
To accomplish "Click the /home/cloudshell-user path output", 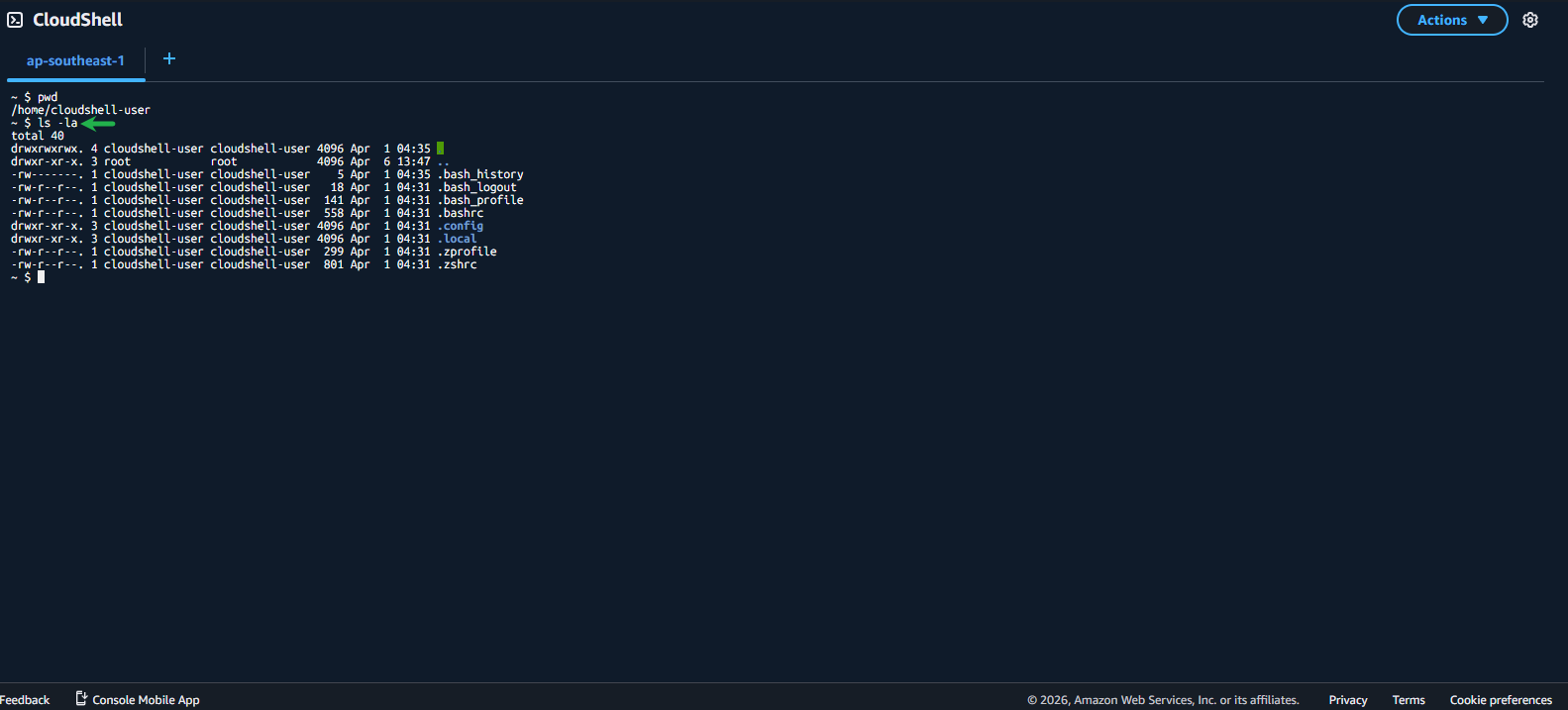I will (x=80, y=110).
